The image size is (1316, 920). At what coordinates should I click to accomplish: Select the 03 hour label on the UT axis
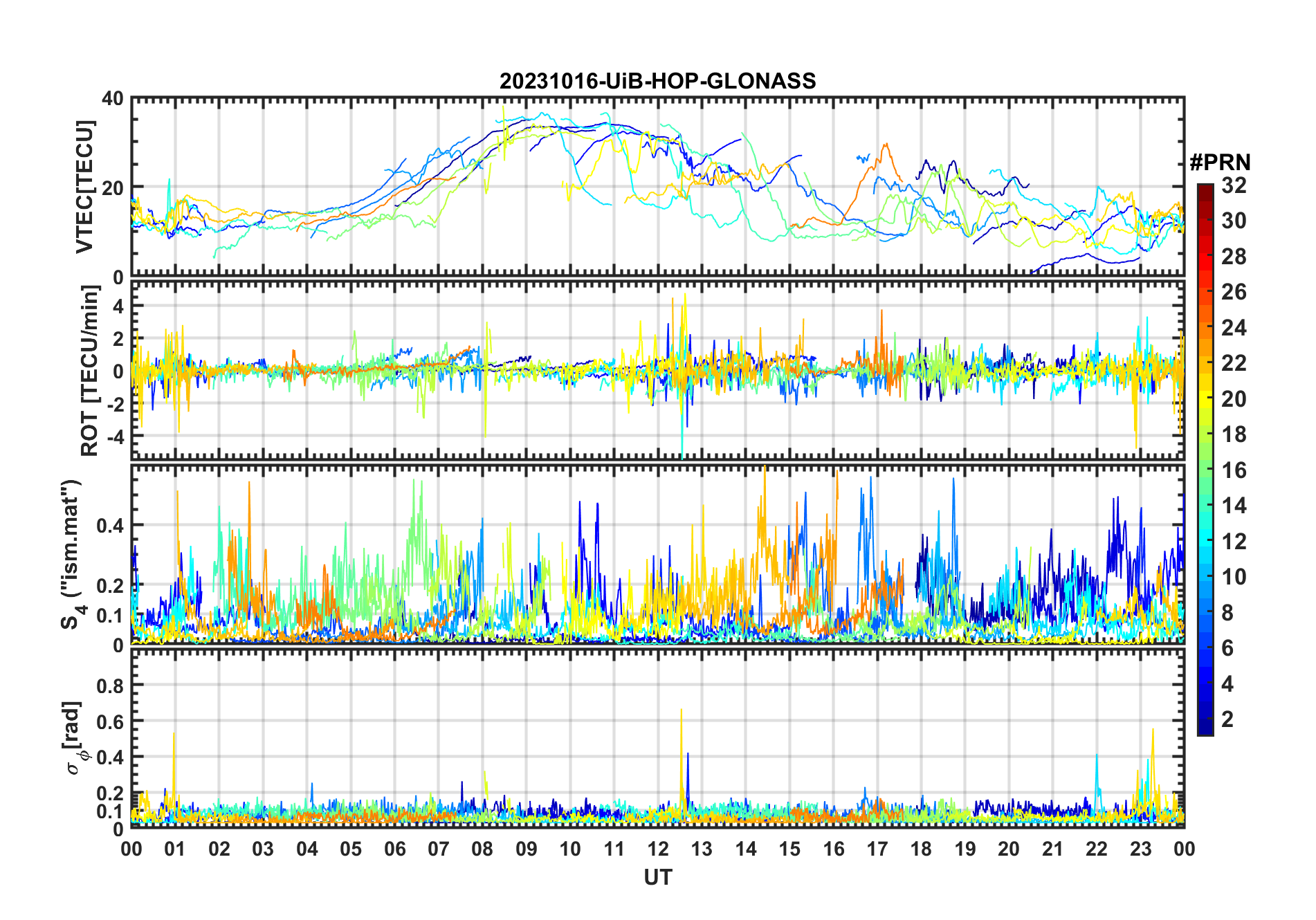tap(263, 849)
